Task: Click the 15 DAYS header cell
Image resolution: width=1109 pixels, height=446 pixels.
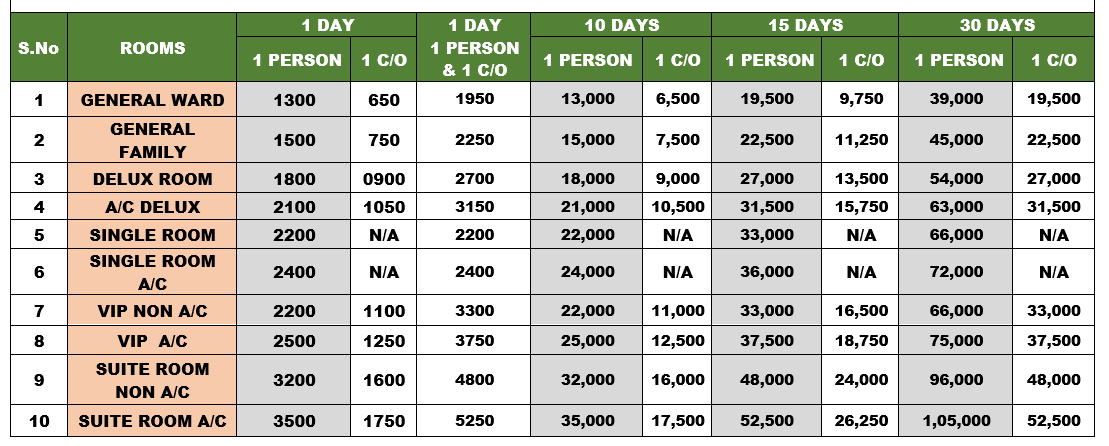Action: point(805,24)
